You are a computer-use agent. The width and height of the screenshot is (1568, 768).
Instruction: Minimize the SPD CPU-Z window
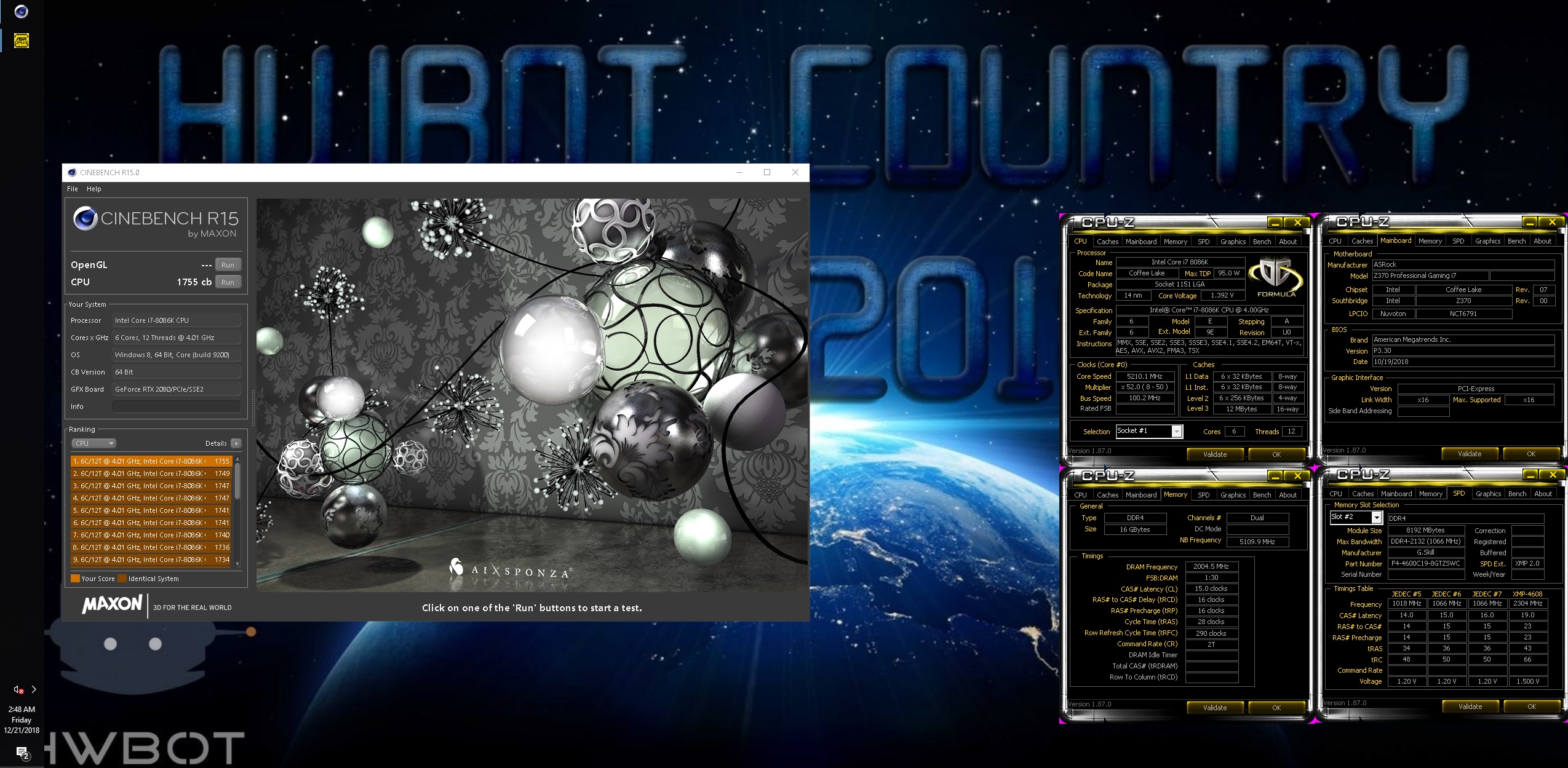[x=1530, y=475]
